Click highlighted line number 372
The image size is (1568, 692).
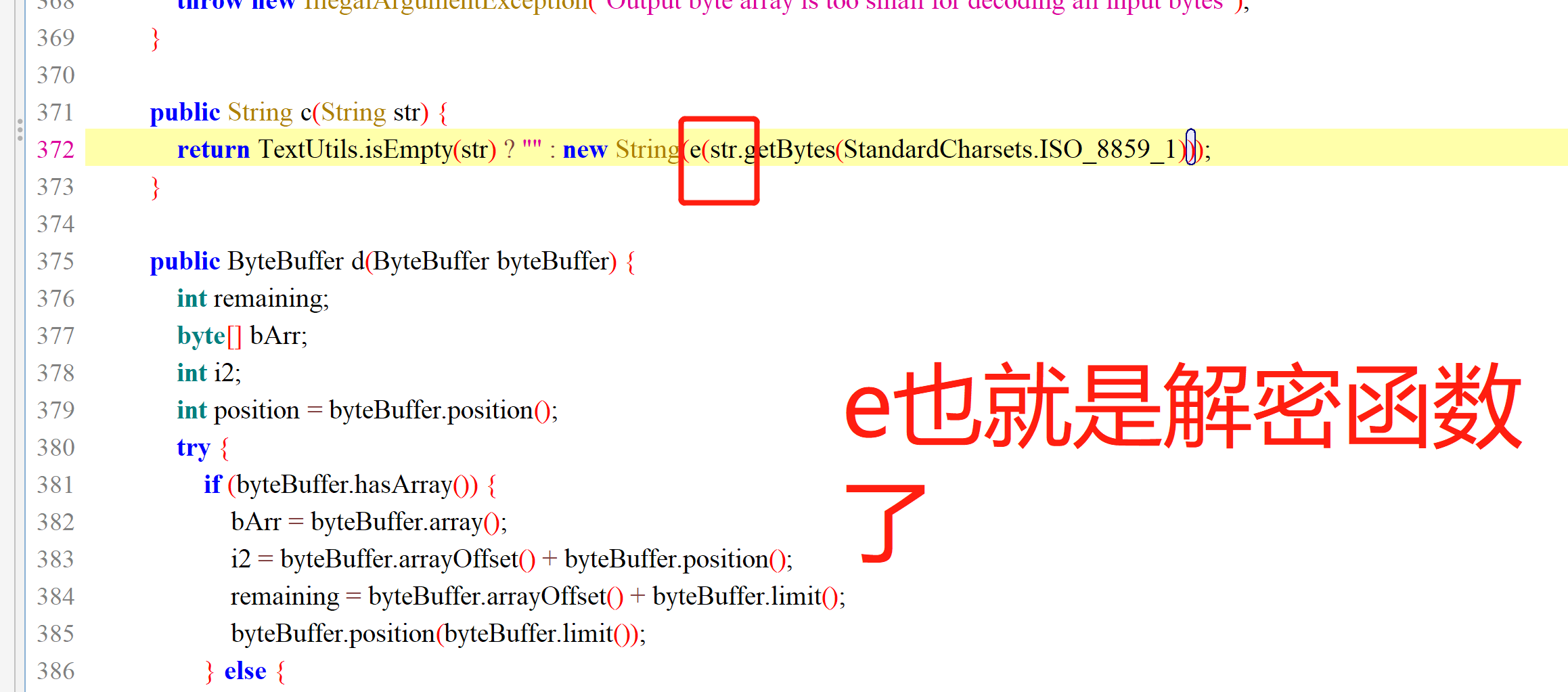click(x=55, y=150)
